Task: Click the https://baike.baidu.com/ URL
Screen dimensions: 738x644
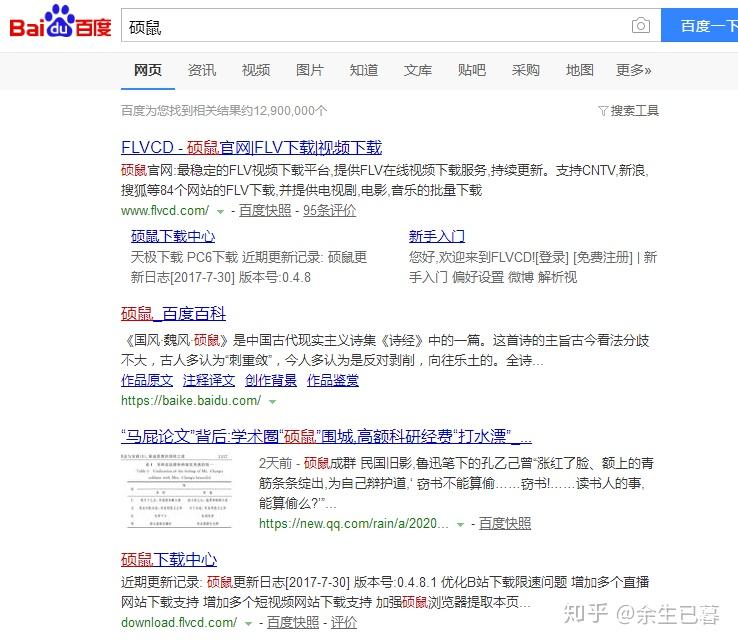Action: (191, 401)
